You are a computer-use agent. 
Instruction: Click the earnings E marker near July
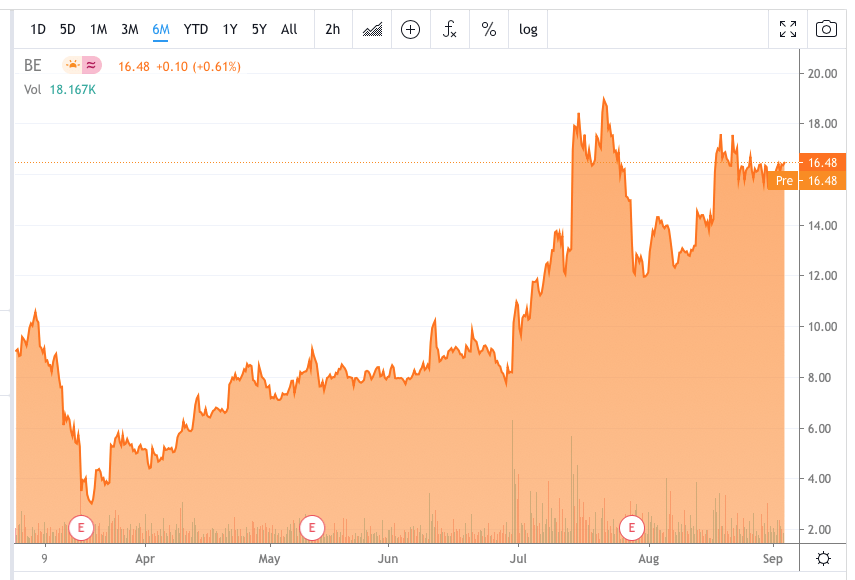click(631, 527)
